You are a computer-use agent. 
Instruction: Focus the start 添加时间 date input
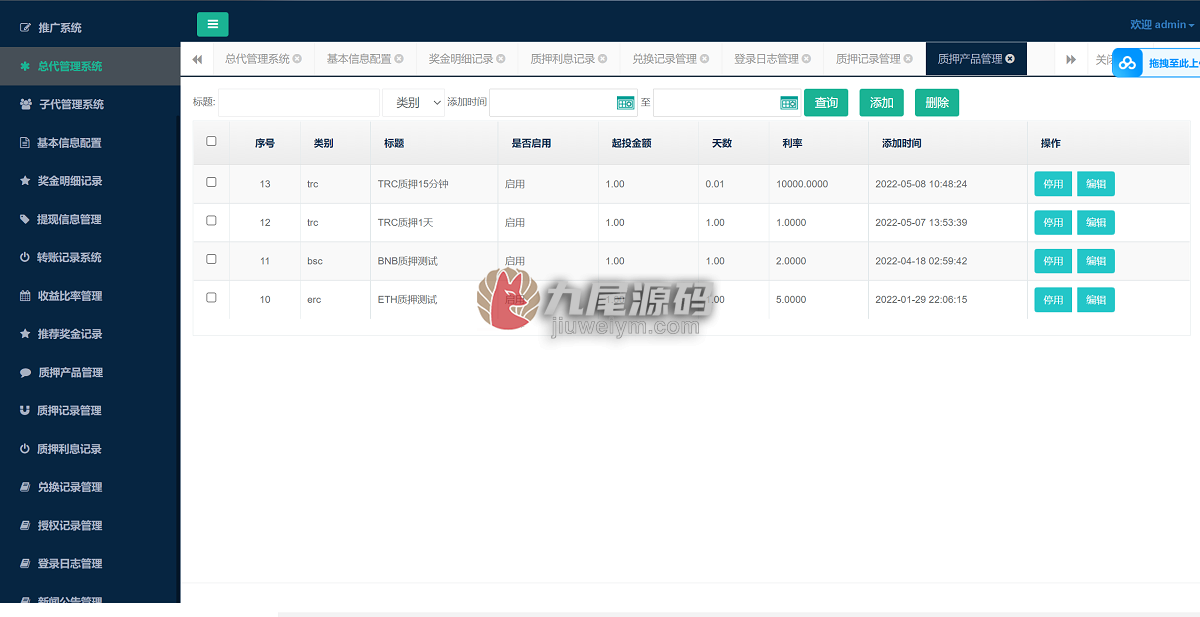point(563,103)
